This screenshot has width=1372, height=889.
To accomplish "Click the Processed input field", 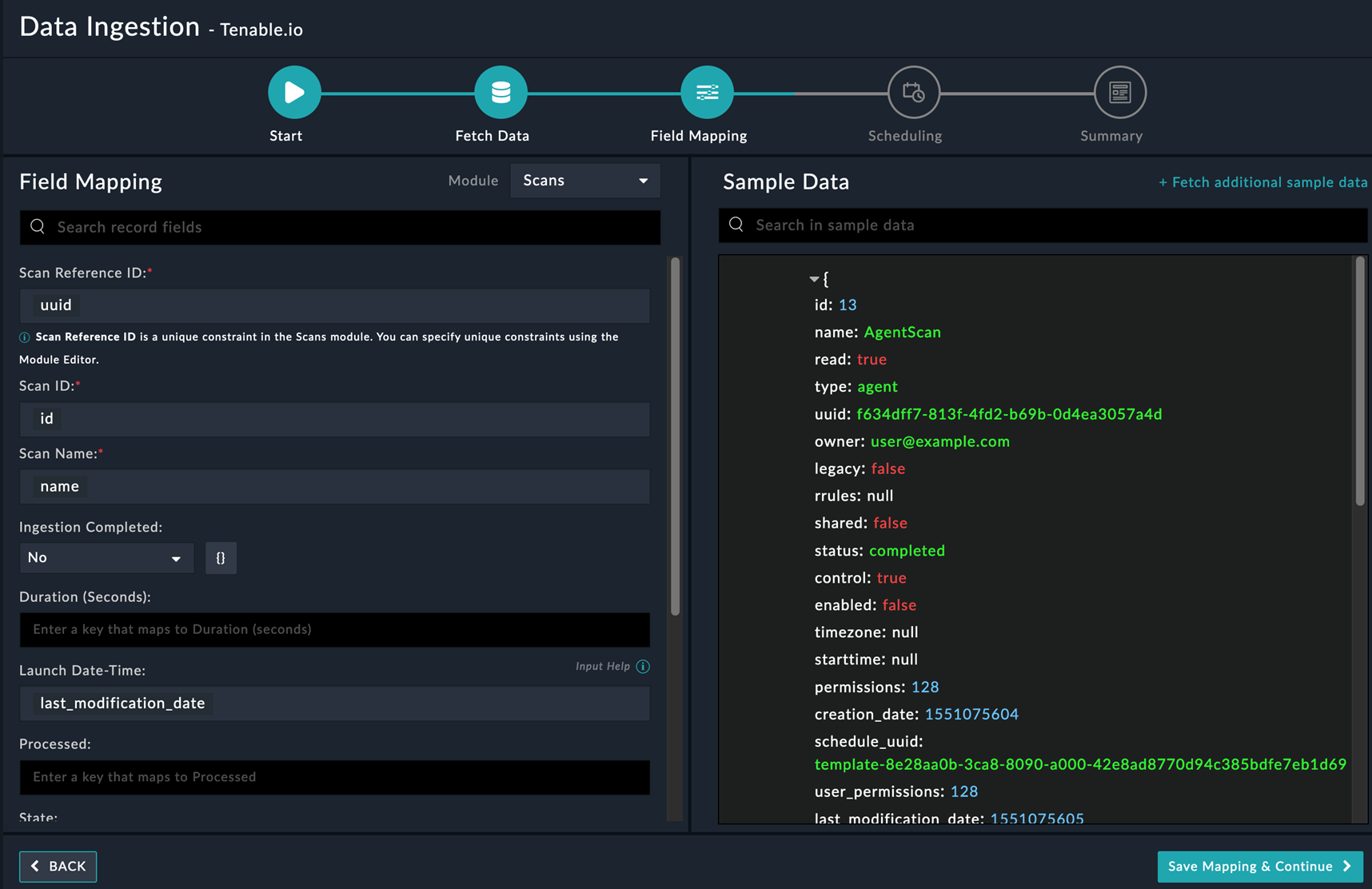I will point(334,777).
